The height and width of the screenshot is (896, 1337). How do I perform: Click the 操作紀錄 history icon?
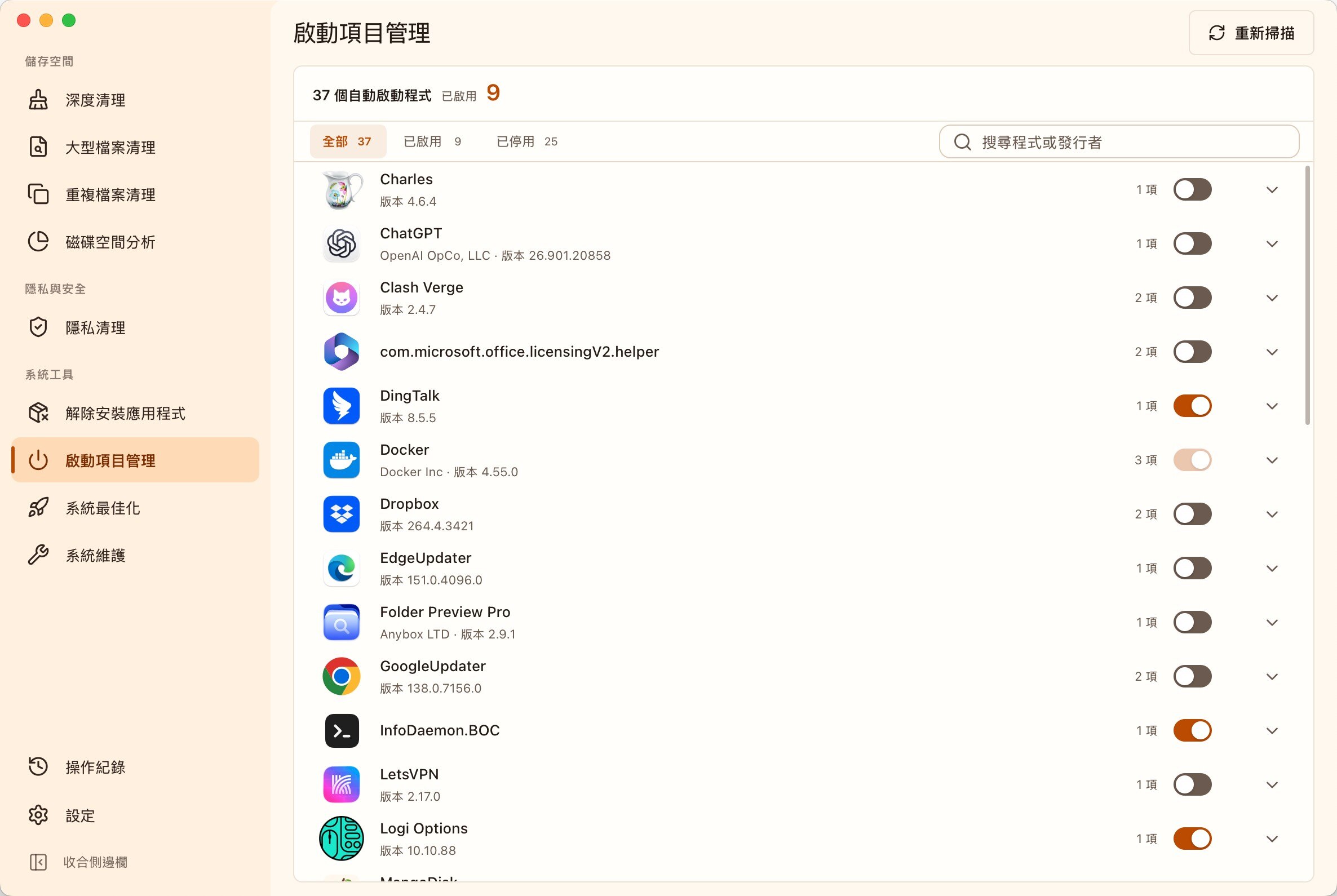tap(38, 767)
